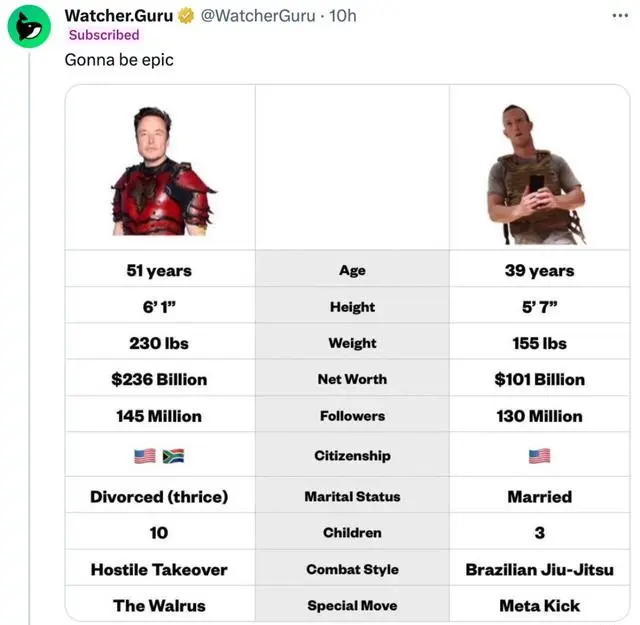
Task: Click the 10h post timestamp
Action: click(343, 16)
